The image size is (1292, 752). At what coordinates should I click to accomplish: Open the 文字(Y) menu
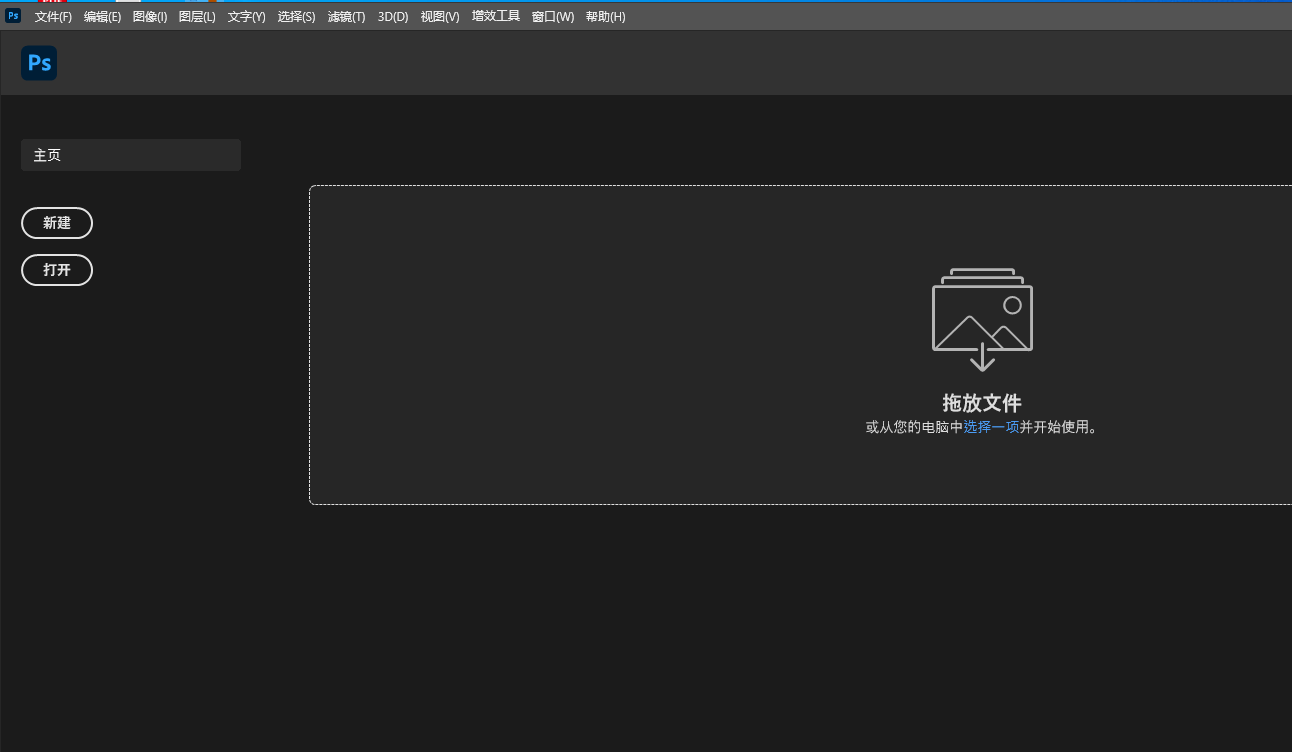click(x=246, y=17)
